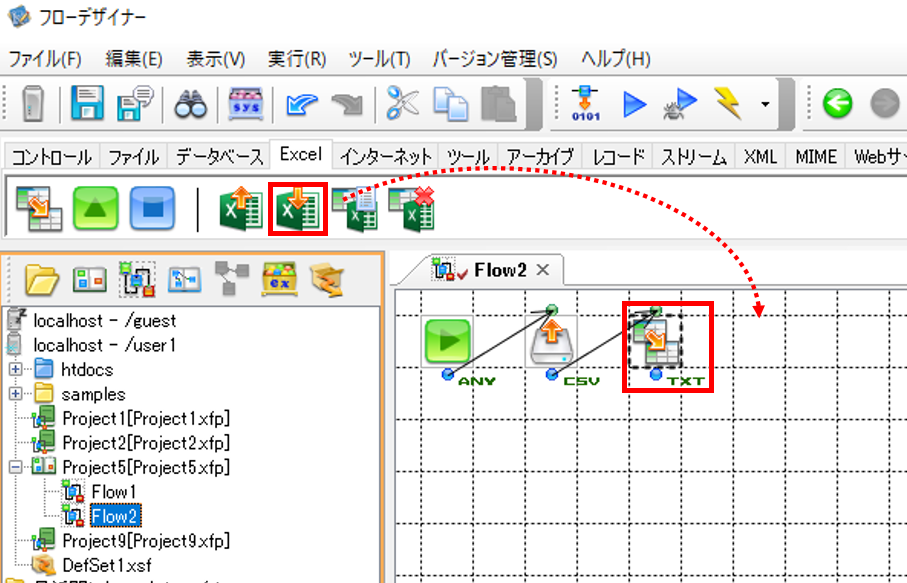The width and height of the screenshot is (907, 583).
Task: Copy the selected component
Action: (x=451, y=104)
